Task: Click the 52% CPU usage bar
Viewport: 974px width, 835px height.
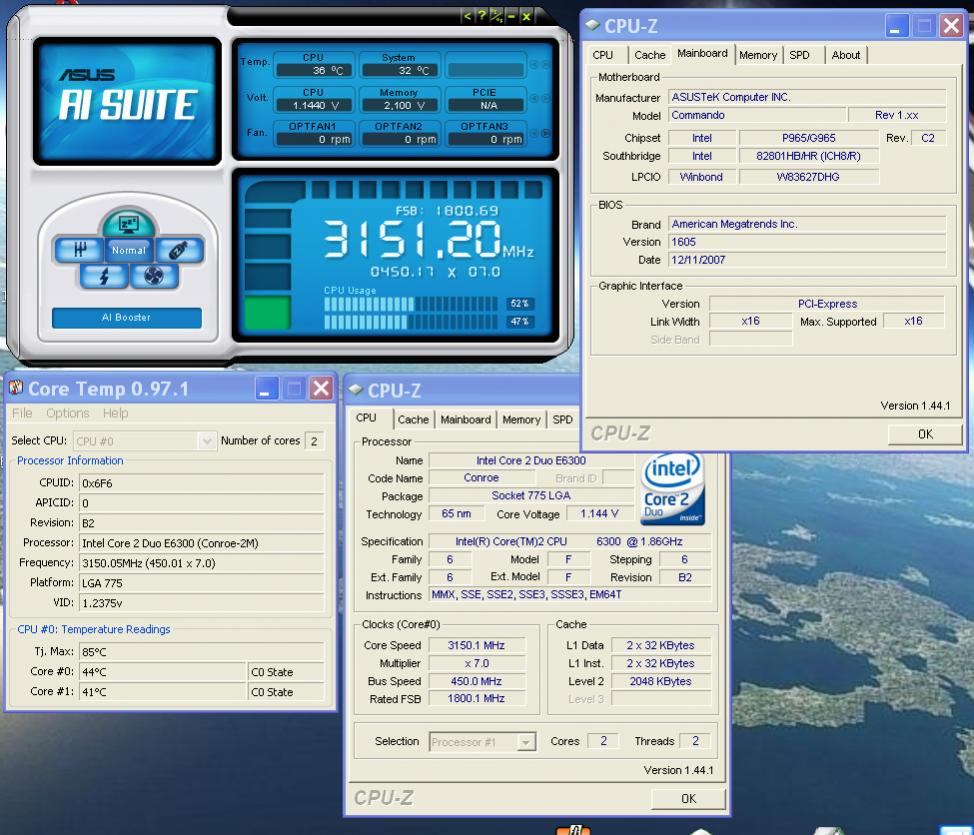Action: (x=410, y=304)
